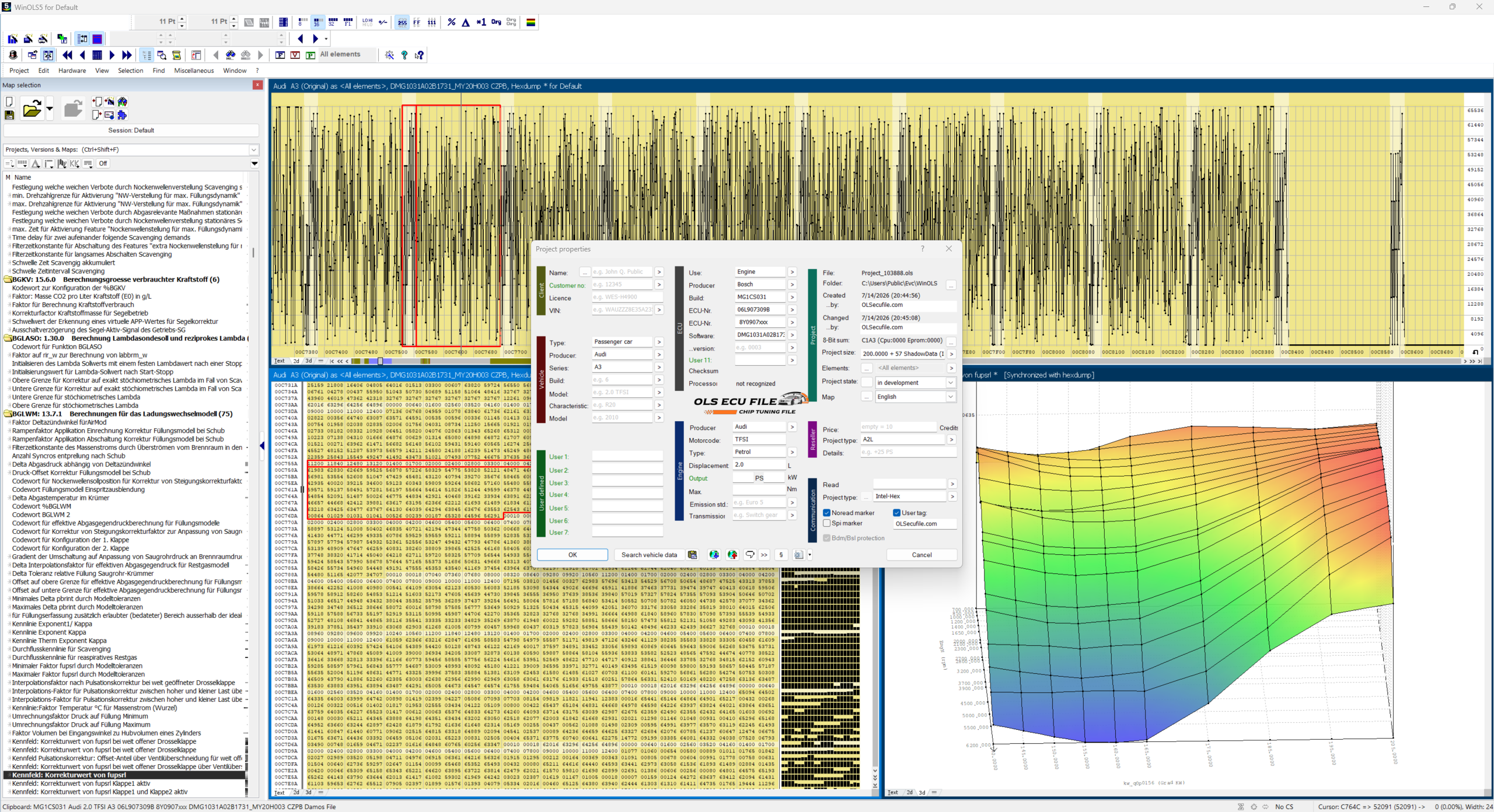Toggle the Off filter button in Map selection

[x=103, y=164]
